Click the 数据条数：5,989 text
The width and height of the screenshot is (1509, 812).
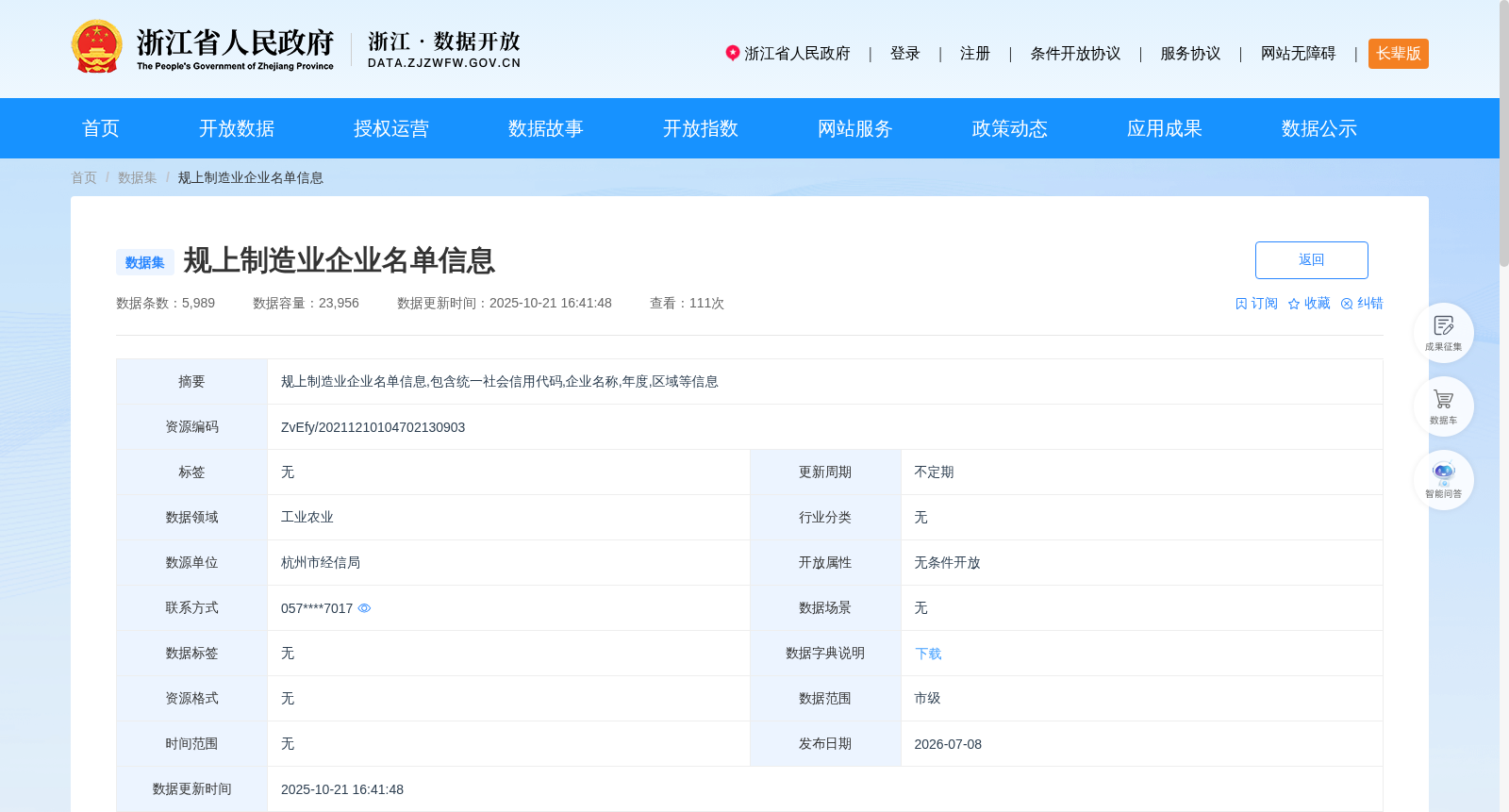pos(165,304)
